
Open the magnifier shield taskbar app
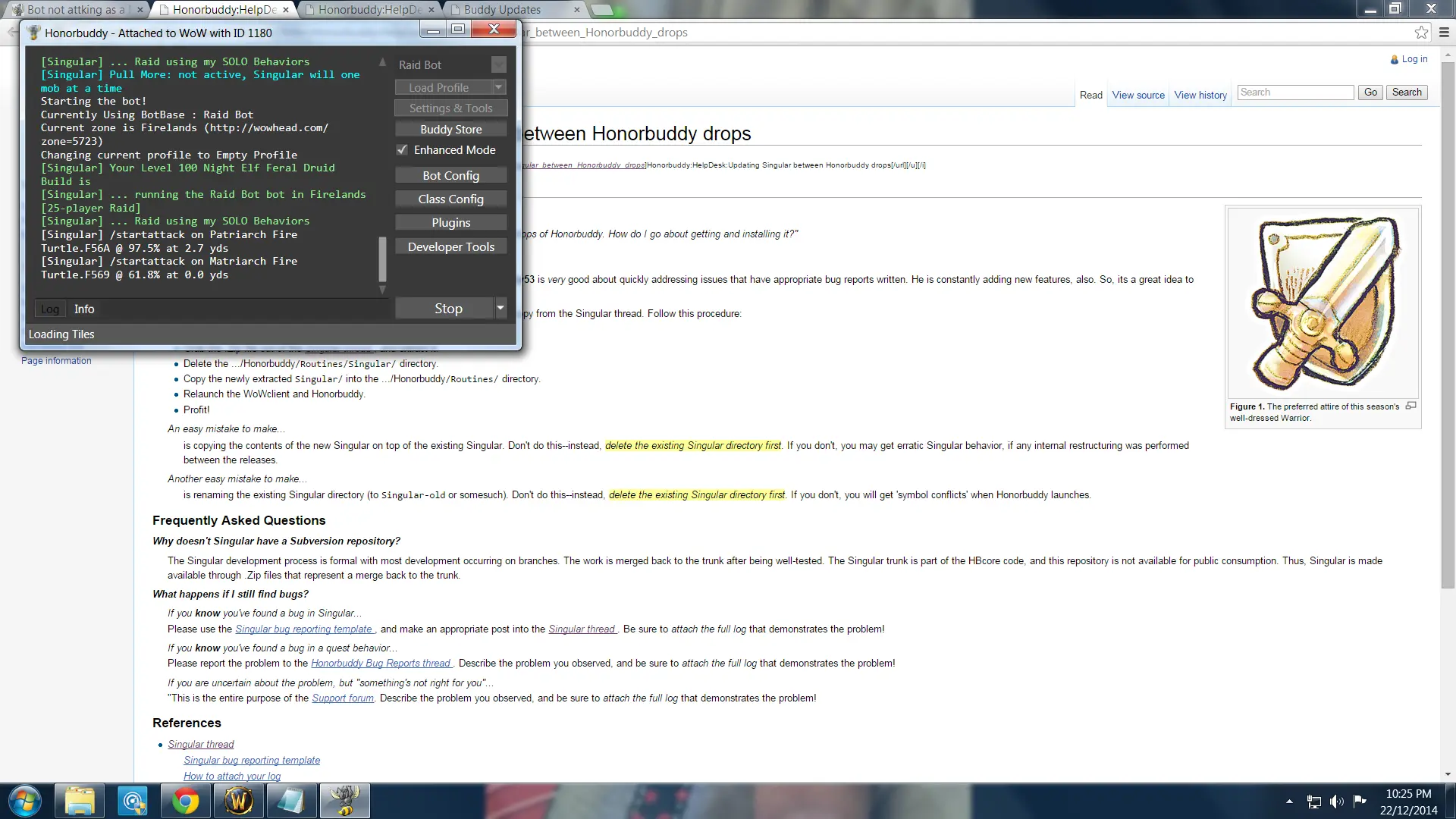coord(133,802)
